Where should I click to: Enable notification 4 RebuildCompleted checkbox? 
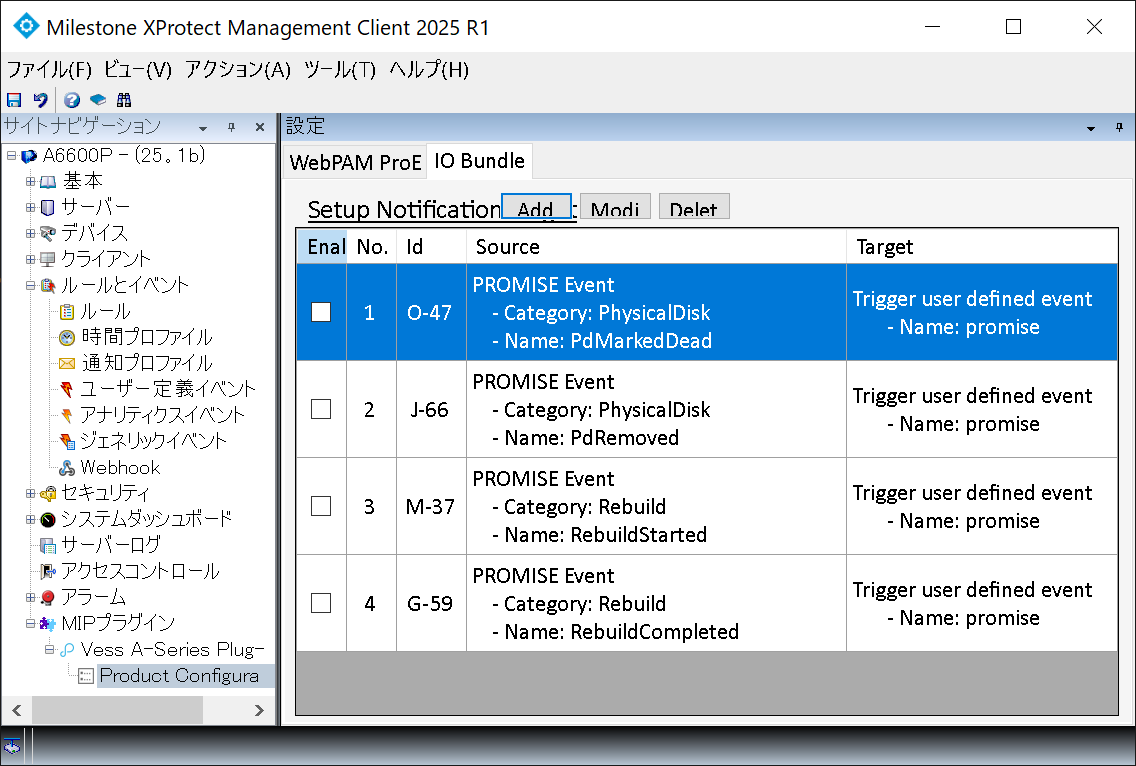pos(321,603)
